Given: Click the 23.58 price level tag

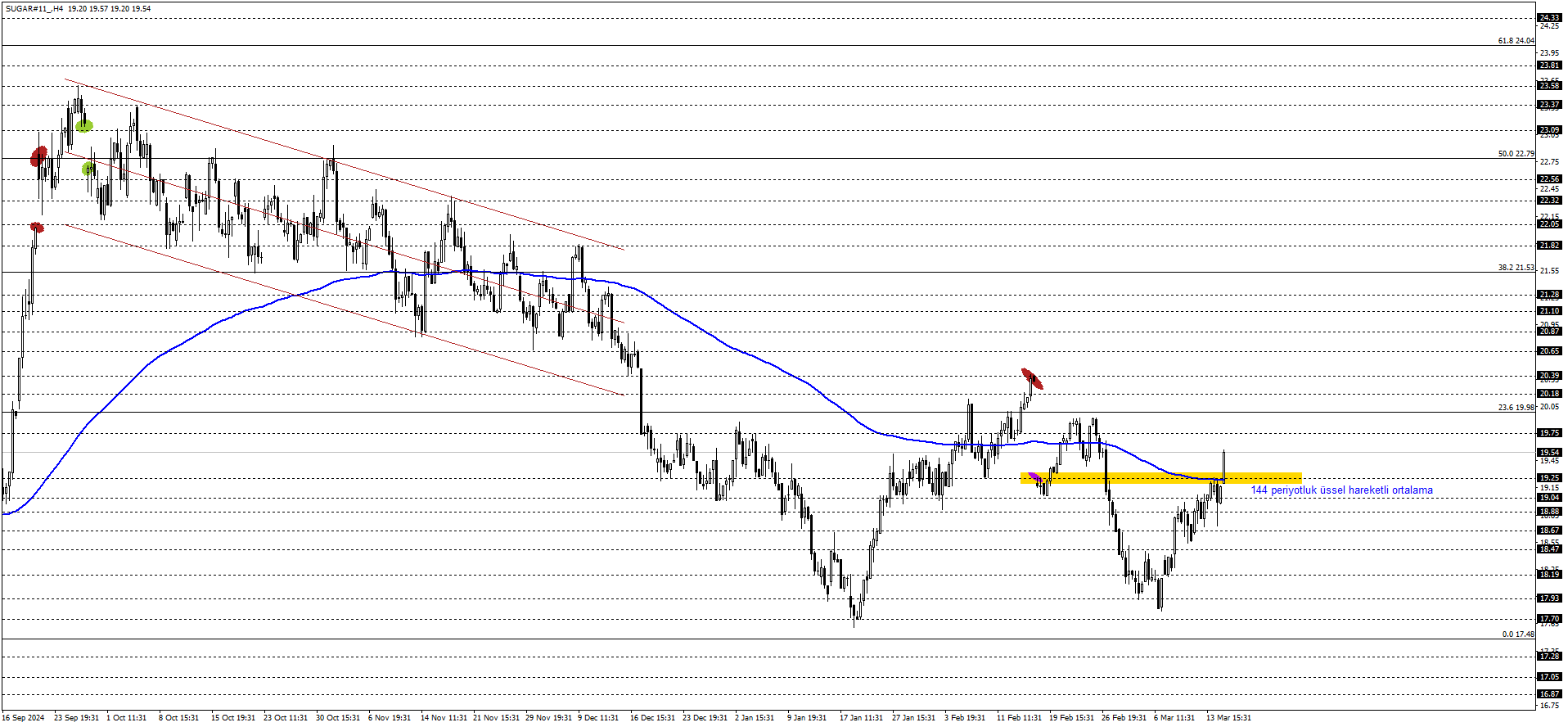Looking at the screenshot, I should [x=1549, y=86].
